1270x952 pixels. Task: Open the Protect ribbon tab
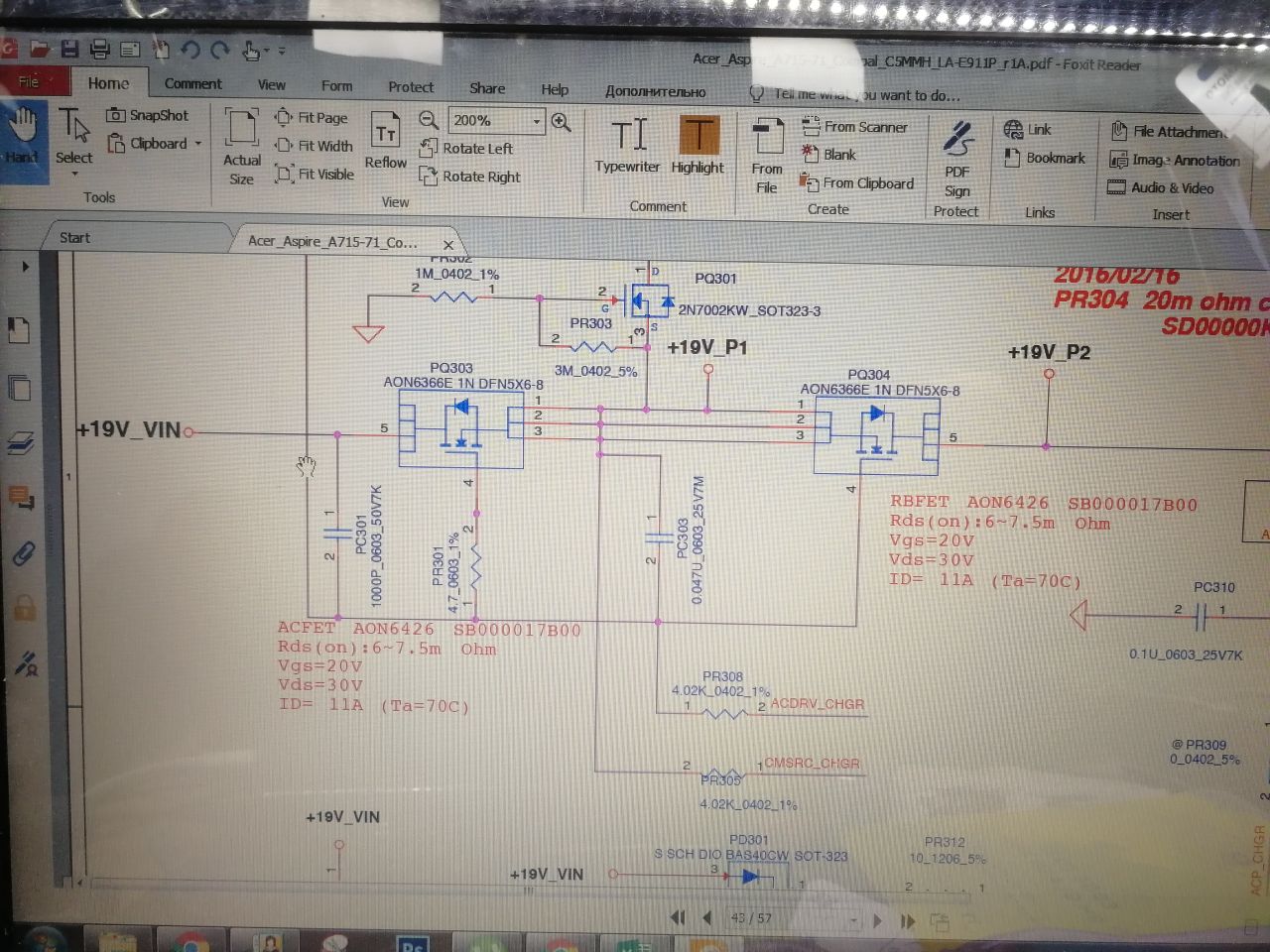pos(411,87)
